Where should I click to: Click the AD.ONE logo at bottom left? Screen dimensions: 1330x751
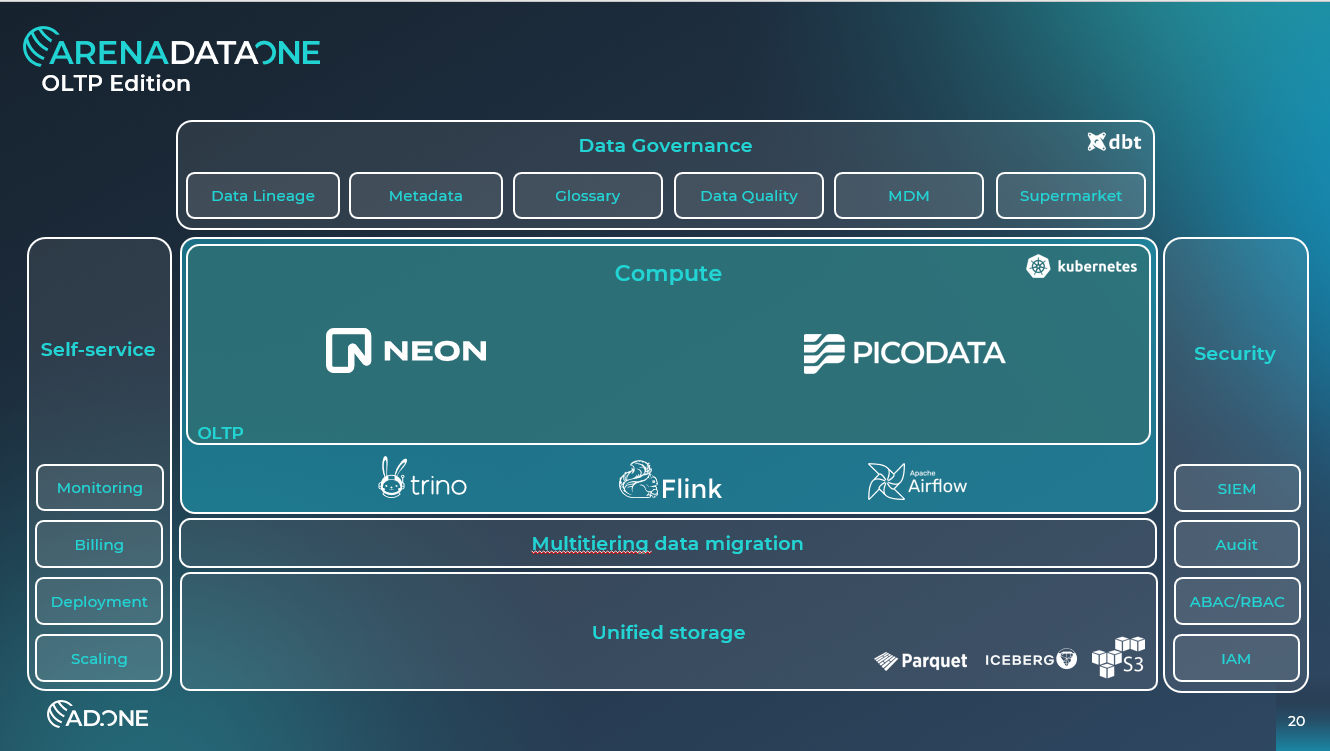98,715
